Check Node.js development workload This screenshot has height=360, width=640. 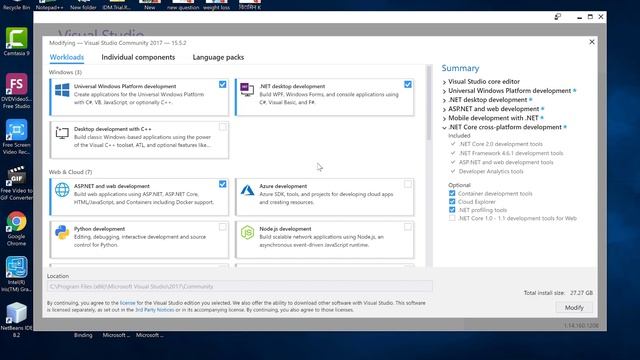408,227
